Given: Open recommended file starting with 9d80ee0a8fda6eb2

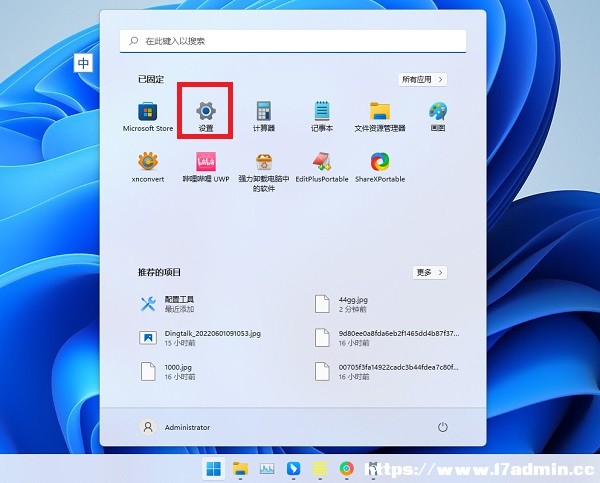Looking at the screenshot, I should [x=387, y=338].
